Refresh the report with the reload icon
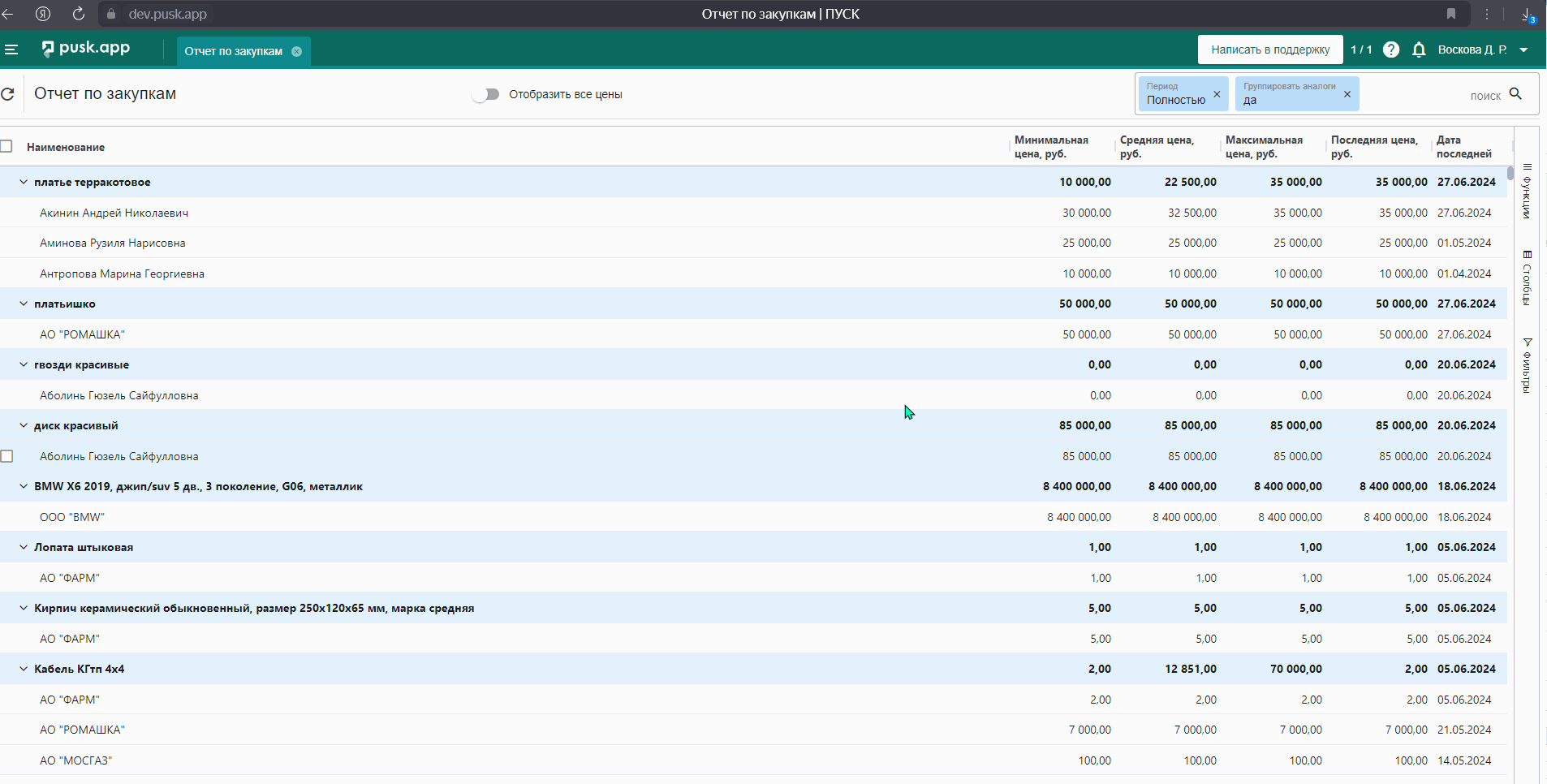The height and width of the screenshot is (784, 1547). pos(8,94)
